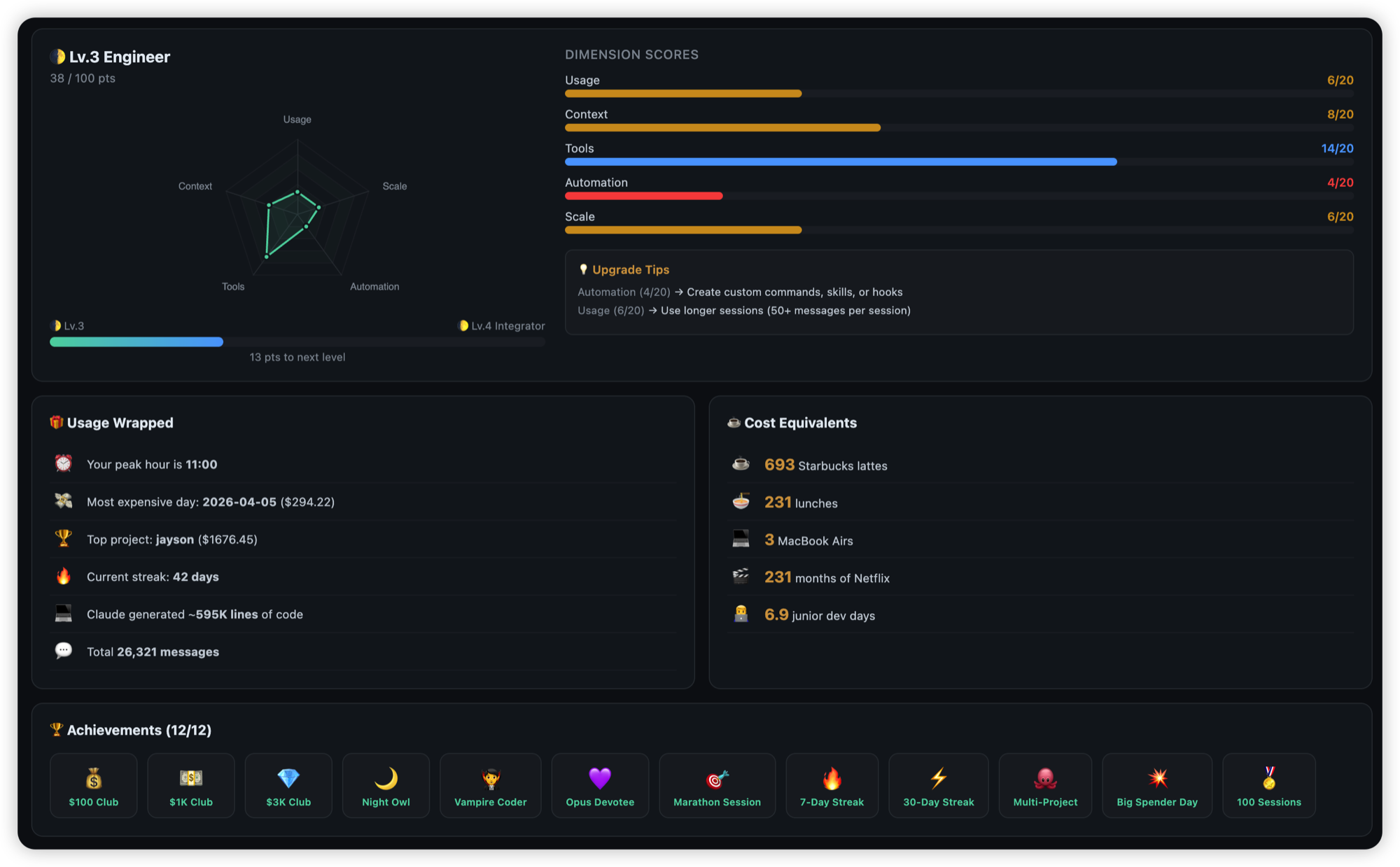Viewport: 1400px width, 867px height.
Task: Click the laptop icon beside MacBook Airs
Action: [x=741, y=539]
